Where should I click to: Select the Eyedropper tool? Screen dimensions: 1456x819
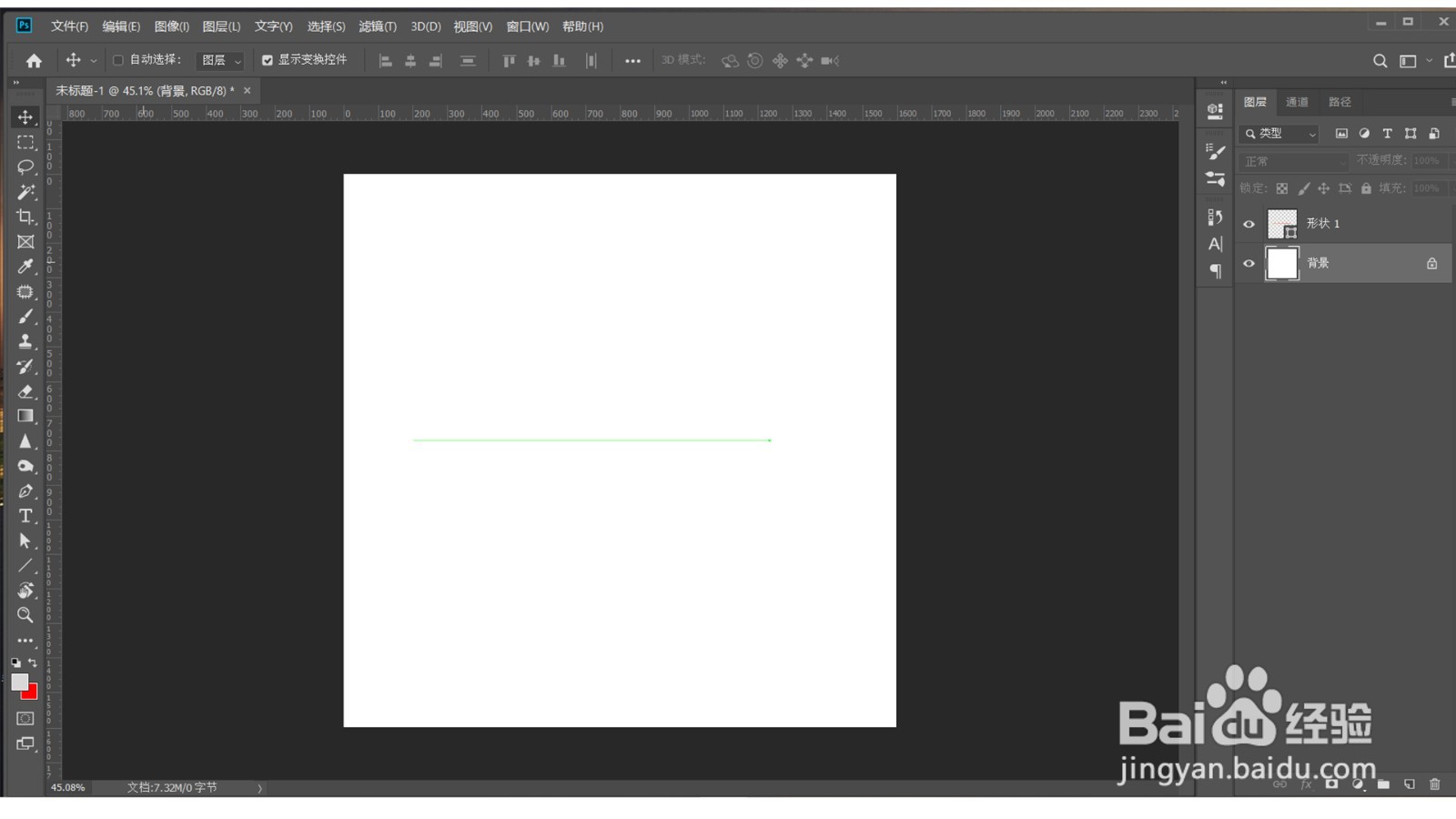point(25,267)
